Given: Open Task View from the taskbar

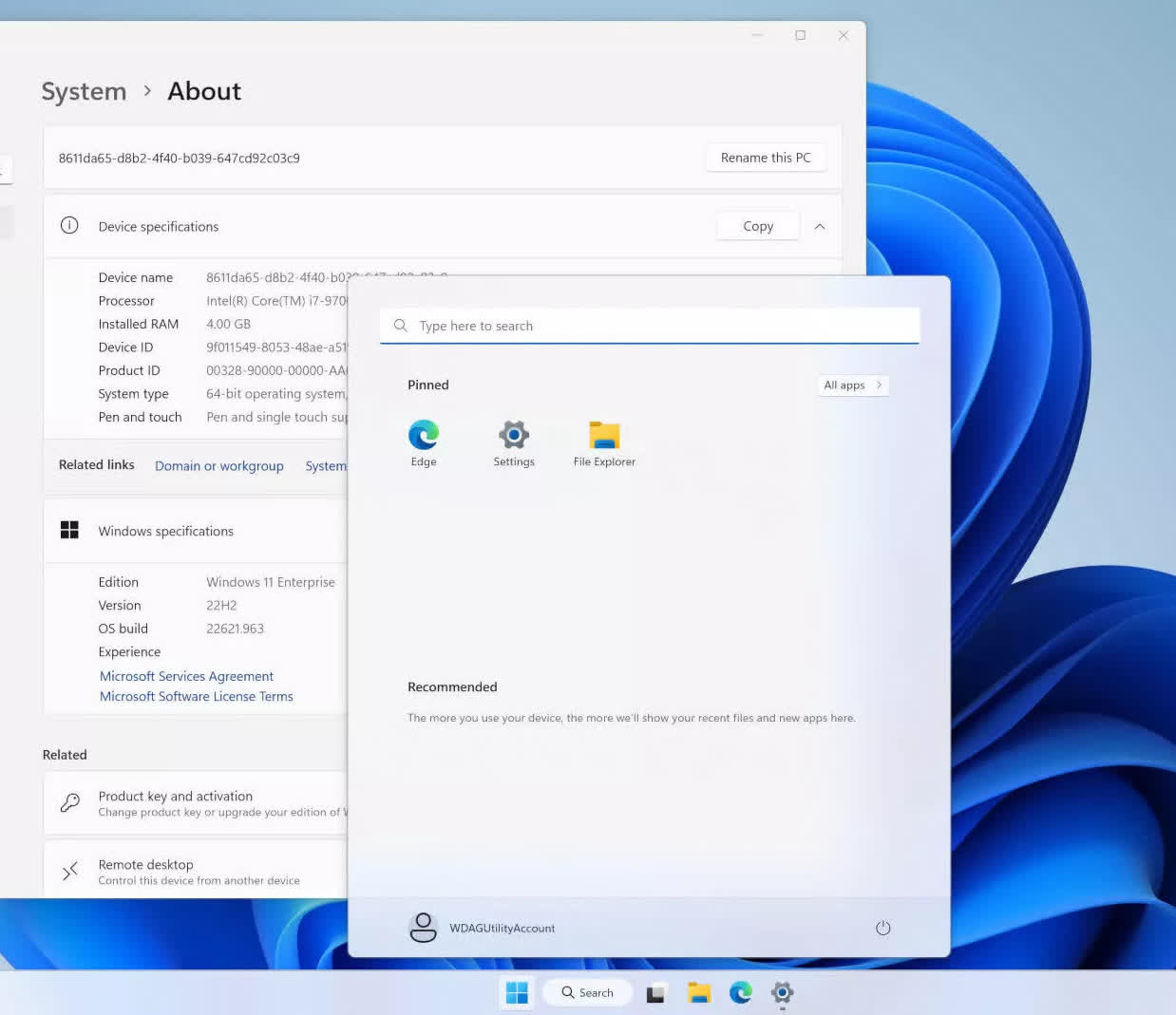Looking at the screenshot, I should [655, 993].
